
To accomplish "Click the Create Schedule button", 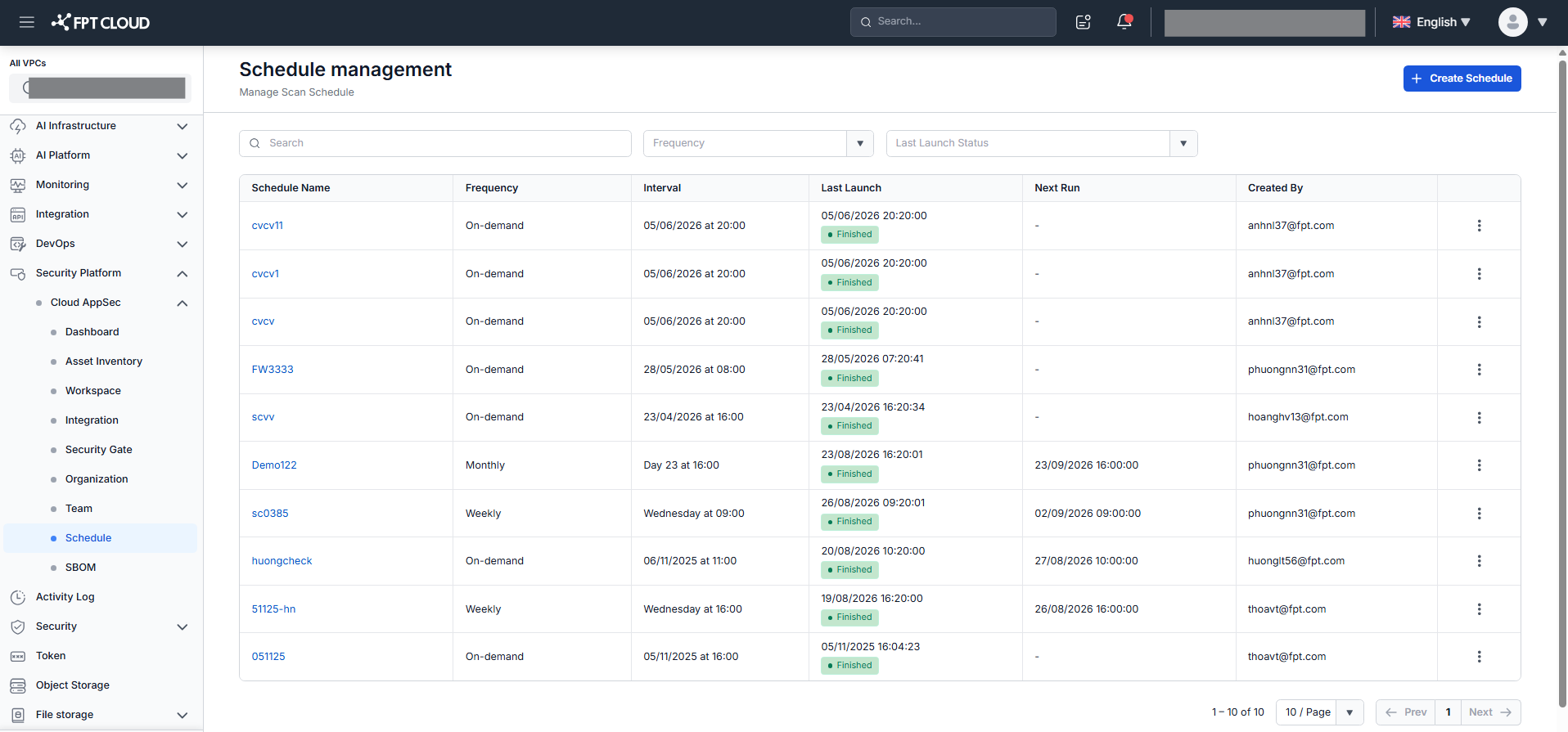I will tap(1462, 79).
